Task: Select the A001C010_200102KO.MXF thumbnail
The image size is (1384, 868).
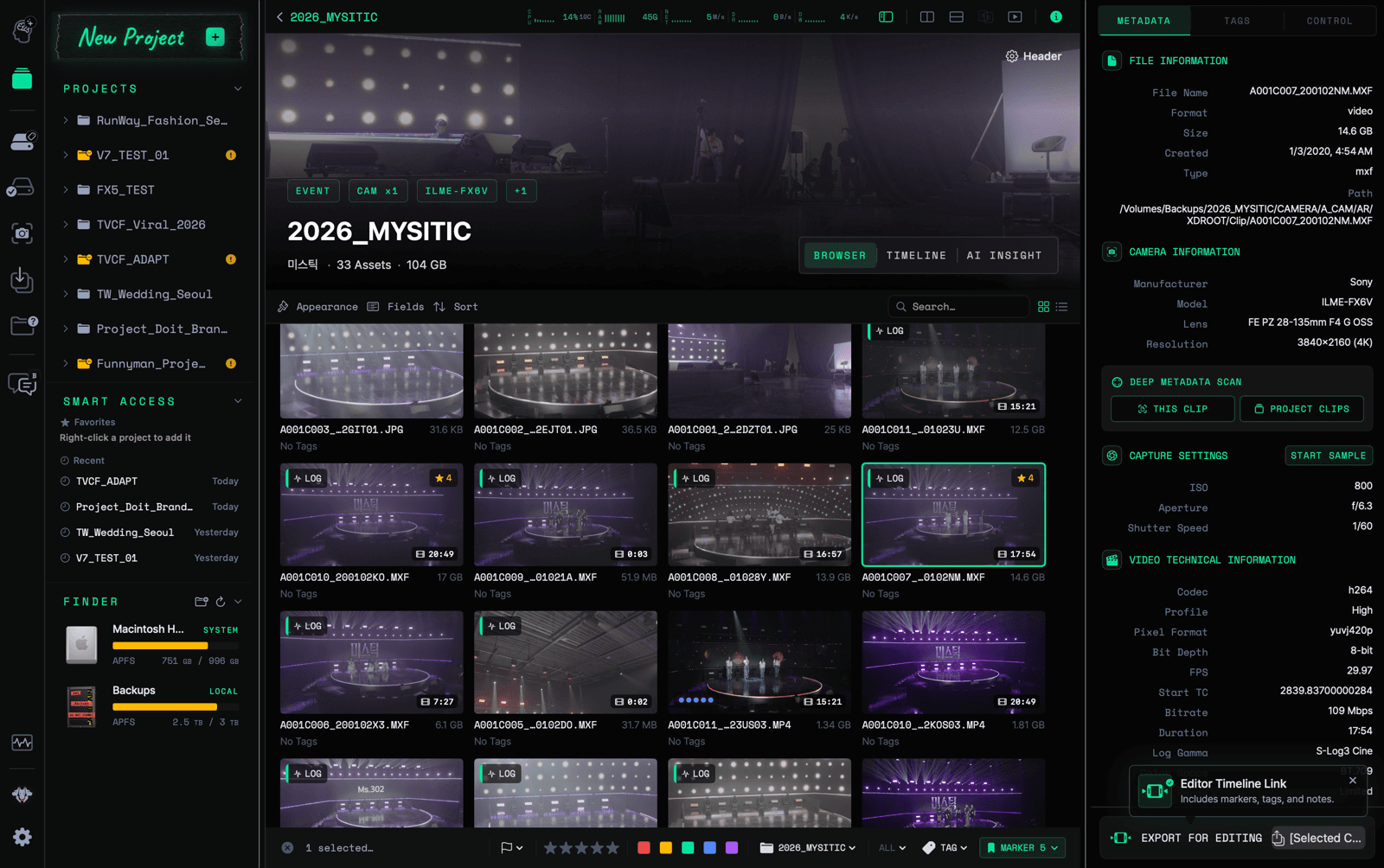Action: [372, 514]
